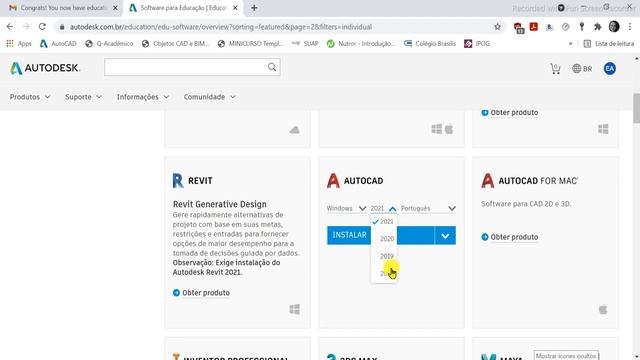Close the Software para Educação tab

pos(235,8)
